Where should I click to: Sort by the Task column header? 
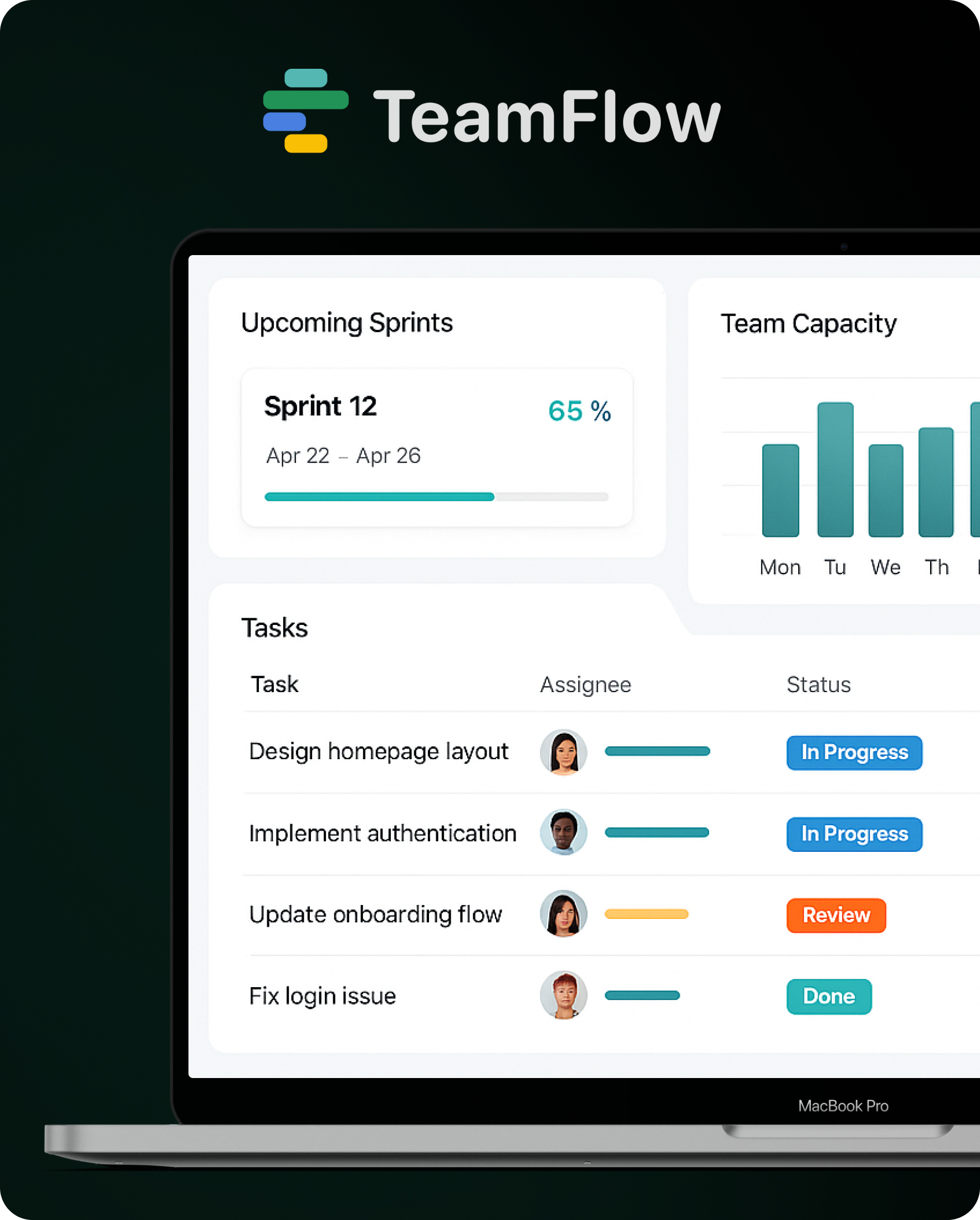click(274, 685)
